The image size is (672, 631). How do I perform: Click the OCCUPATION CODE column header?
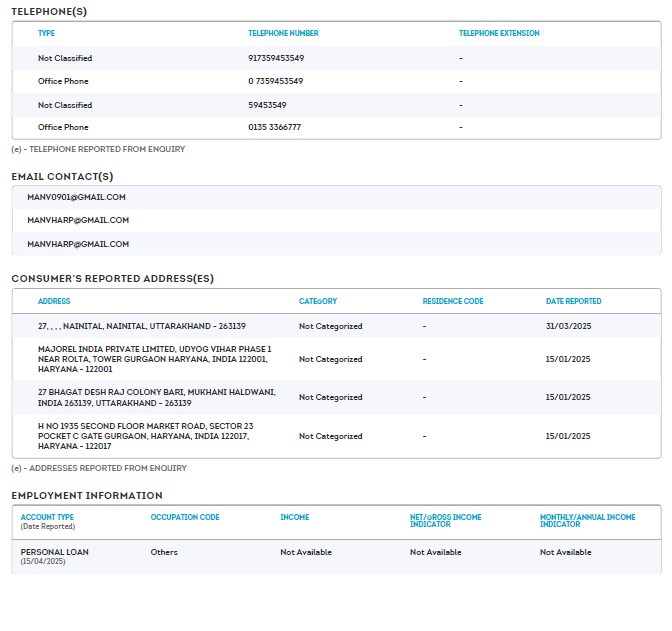click(x=185, y=517)
